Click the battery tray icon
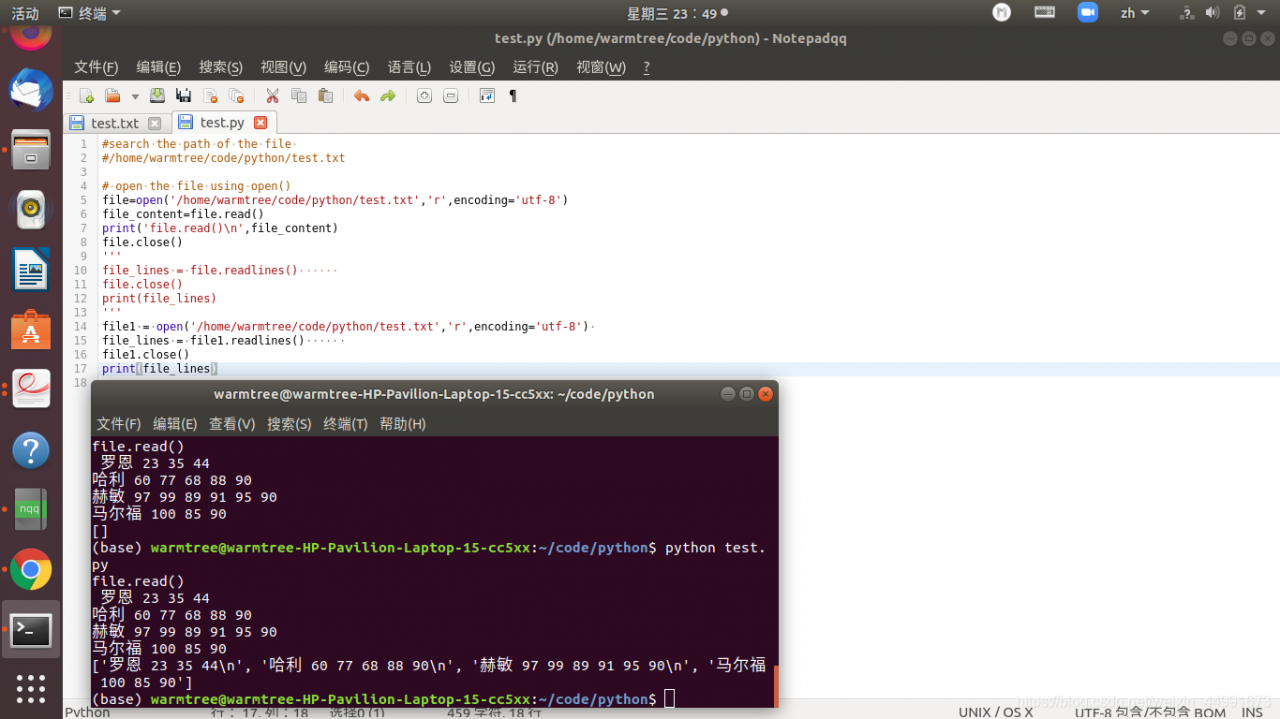Image resolution: width=1280 pixels, height=719 pixels. point(1240,13)
